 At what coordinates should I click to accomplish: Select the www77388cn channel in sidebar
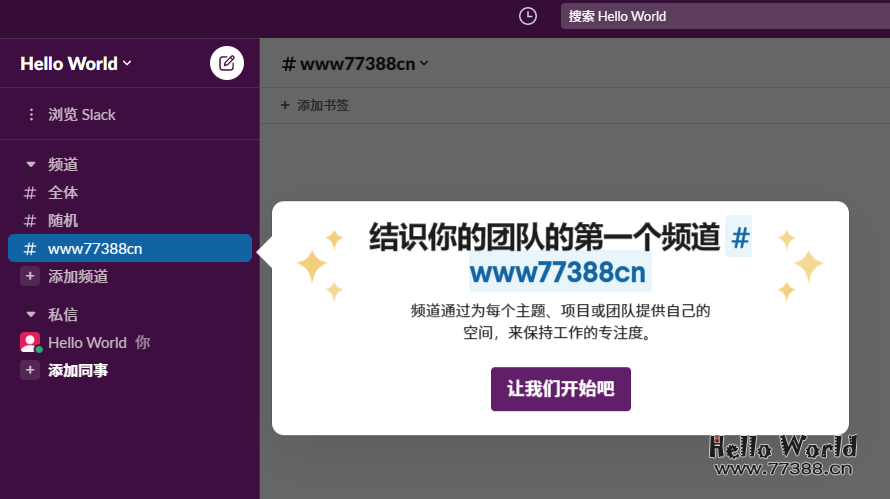pos(130,248)
